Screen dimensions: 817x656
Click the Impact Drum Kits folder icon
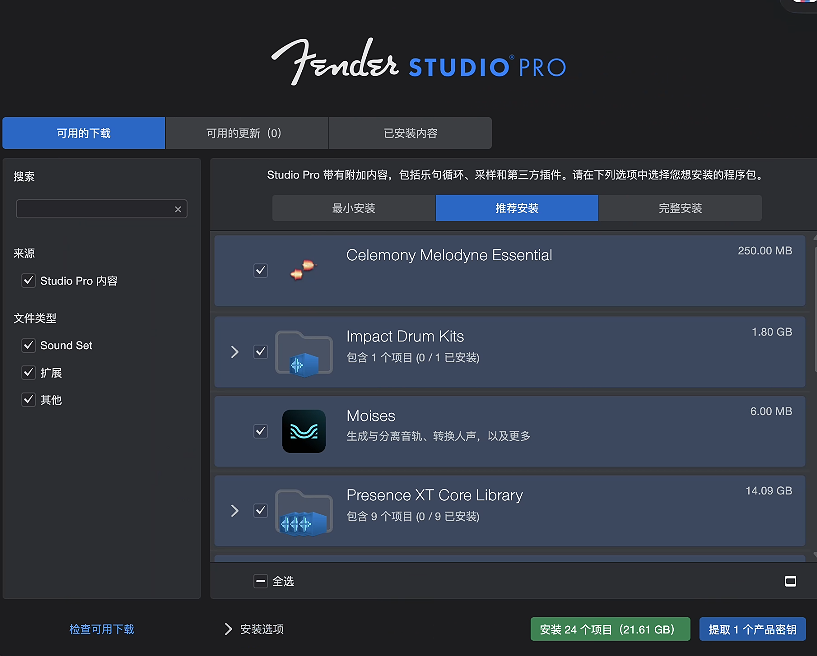tap(304, 353)
